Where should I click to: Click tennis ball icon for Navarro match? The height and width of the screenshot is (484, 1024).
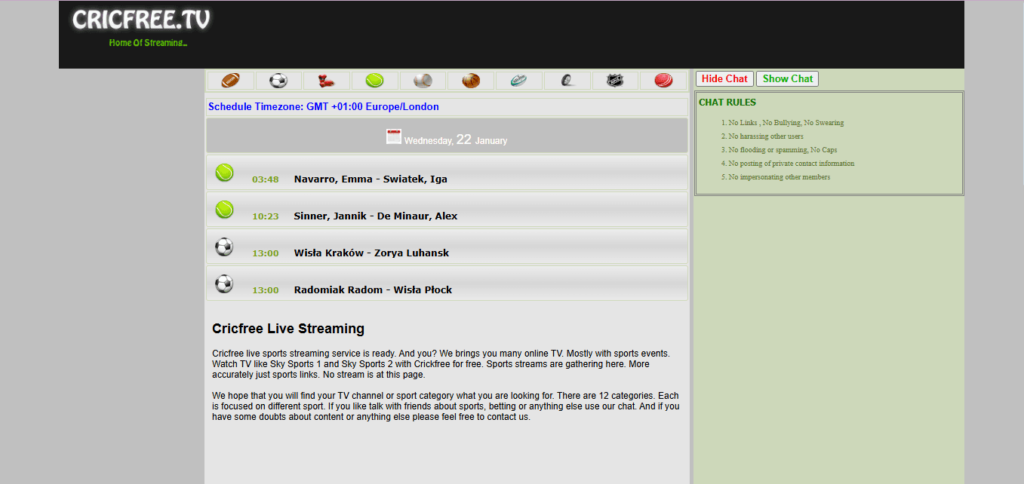(225, 172)
